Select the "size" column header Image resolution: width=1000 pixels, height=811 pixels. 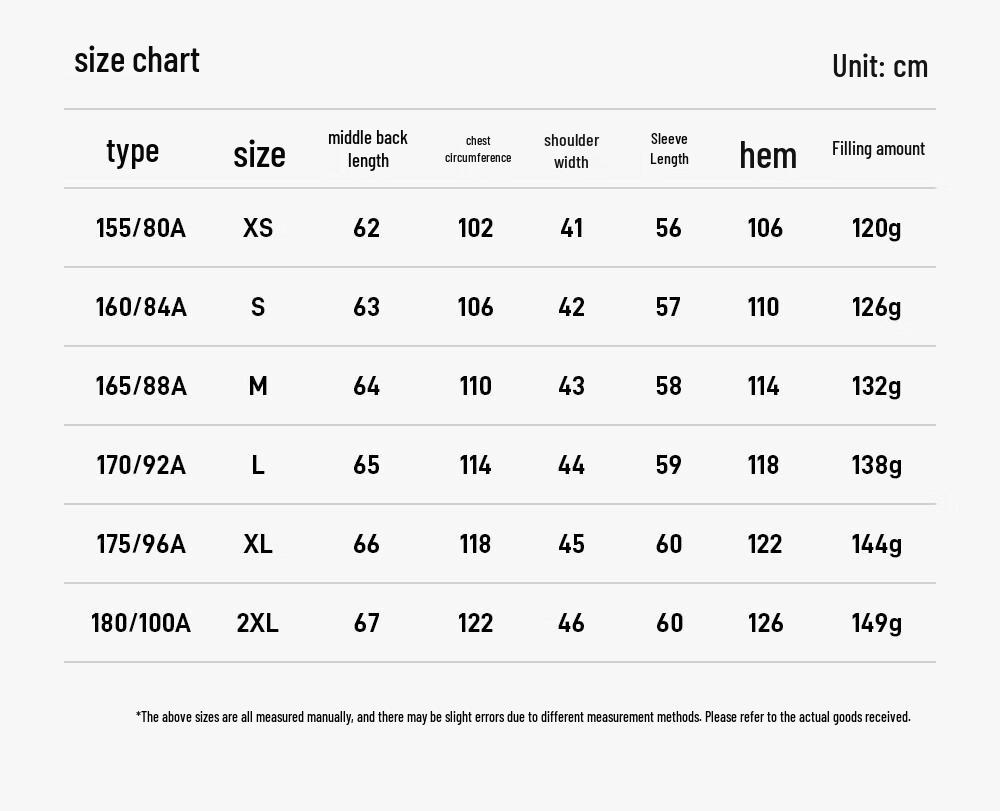click(x=259, y=154)
